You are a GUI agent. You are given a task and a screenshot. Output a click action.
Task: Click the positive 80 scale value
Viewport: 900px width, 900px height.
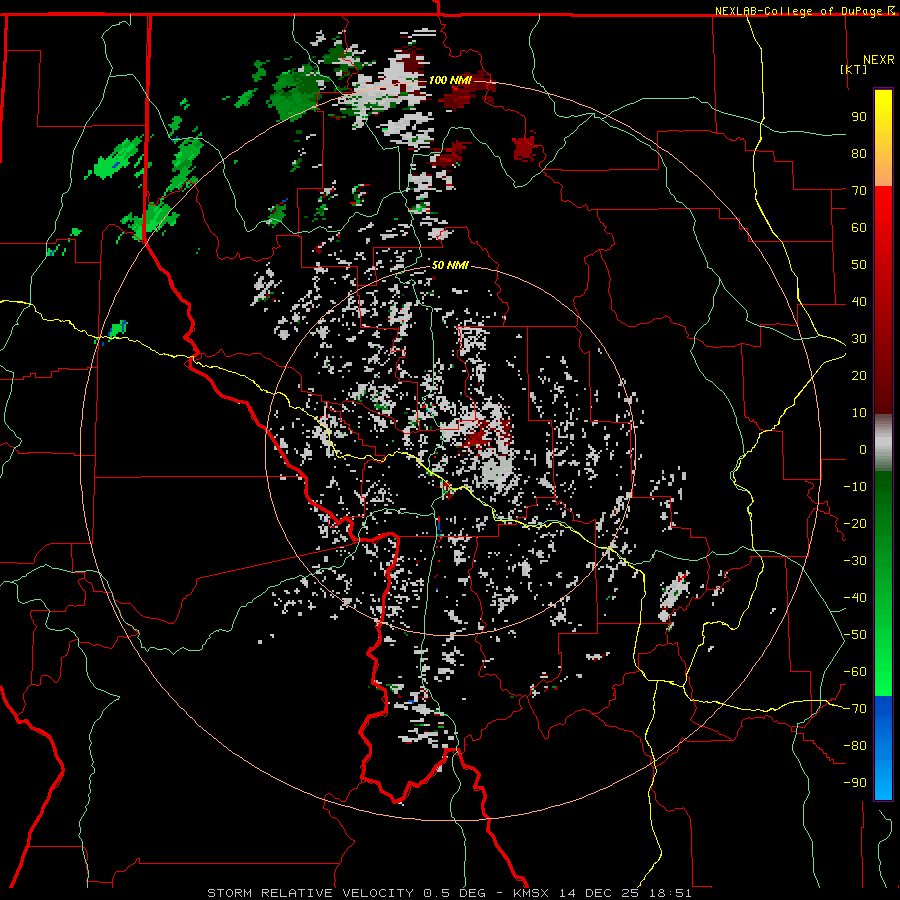pos(859,154)
